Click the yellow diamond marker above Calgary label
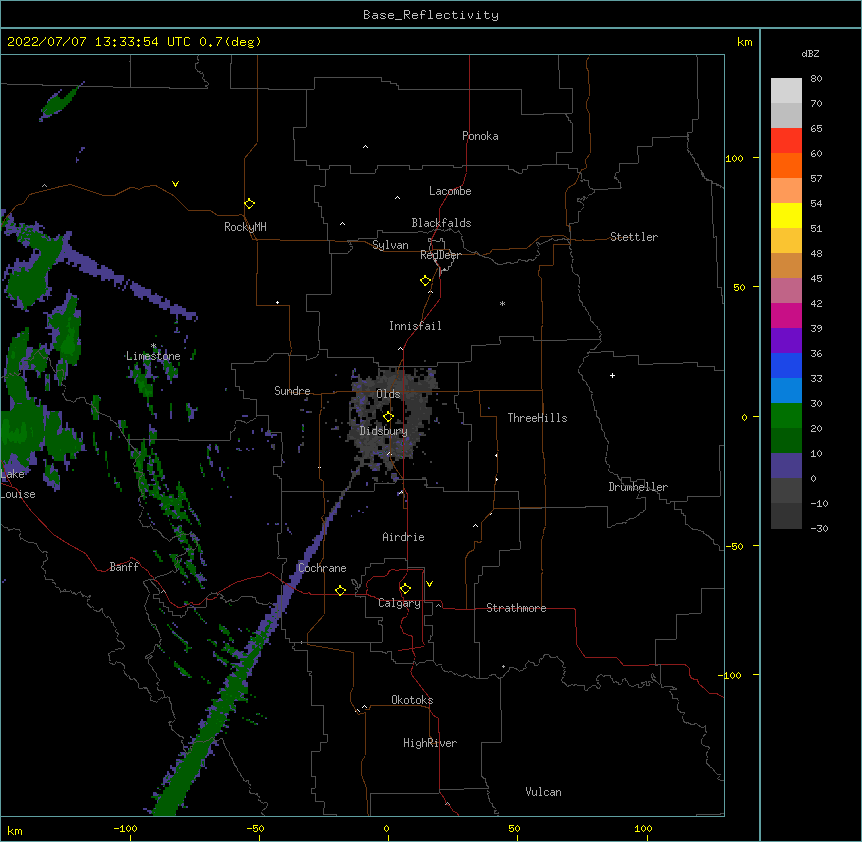Viewport: 862px width, 842px height. coord(406,589)
